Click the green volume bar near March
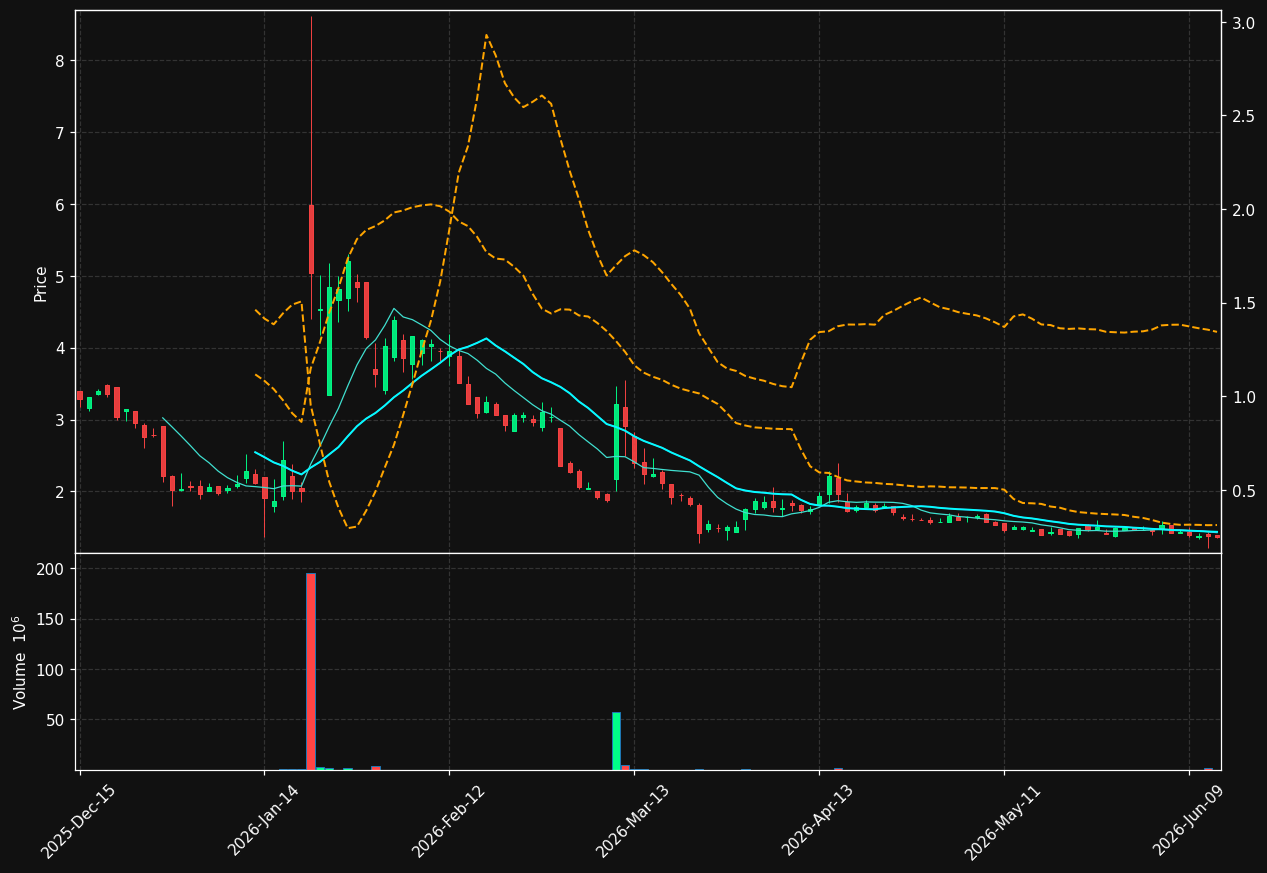The width and height of the screenshot is (1267, 873). pos(616,741)
